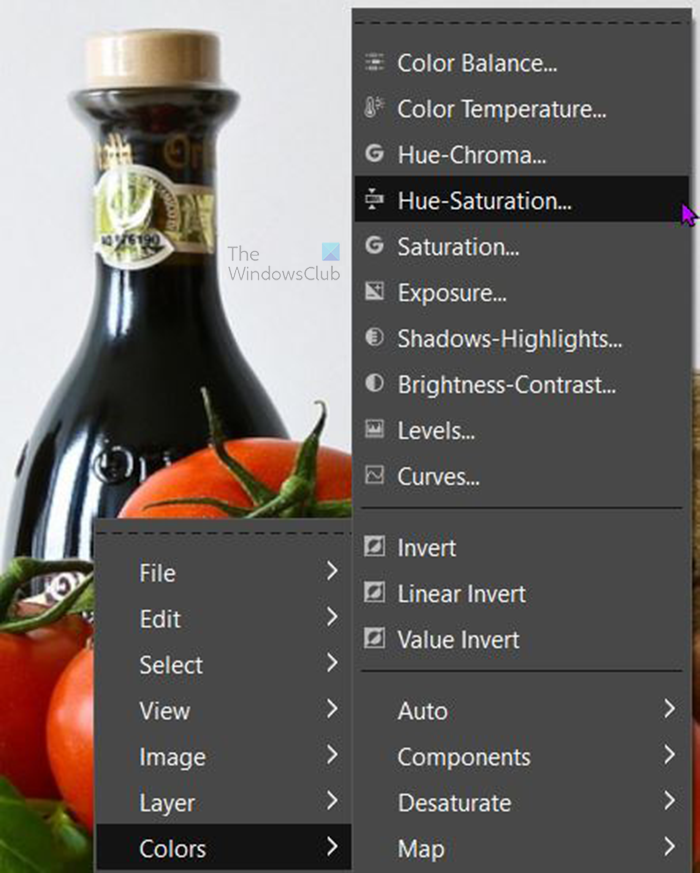Select the Curves icon

click(376, 477)
